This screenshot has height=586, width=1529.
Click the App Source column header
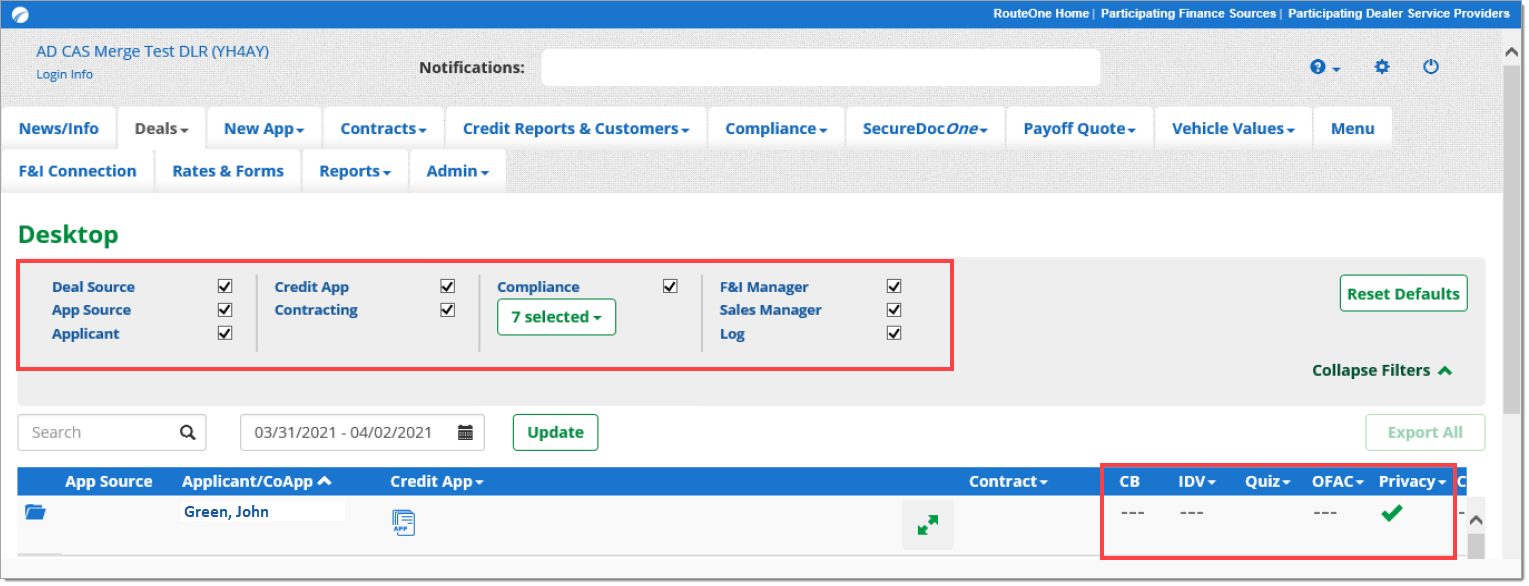[109, 481]
